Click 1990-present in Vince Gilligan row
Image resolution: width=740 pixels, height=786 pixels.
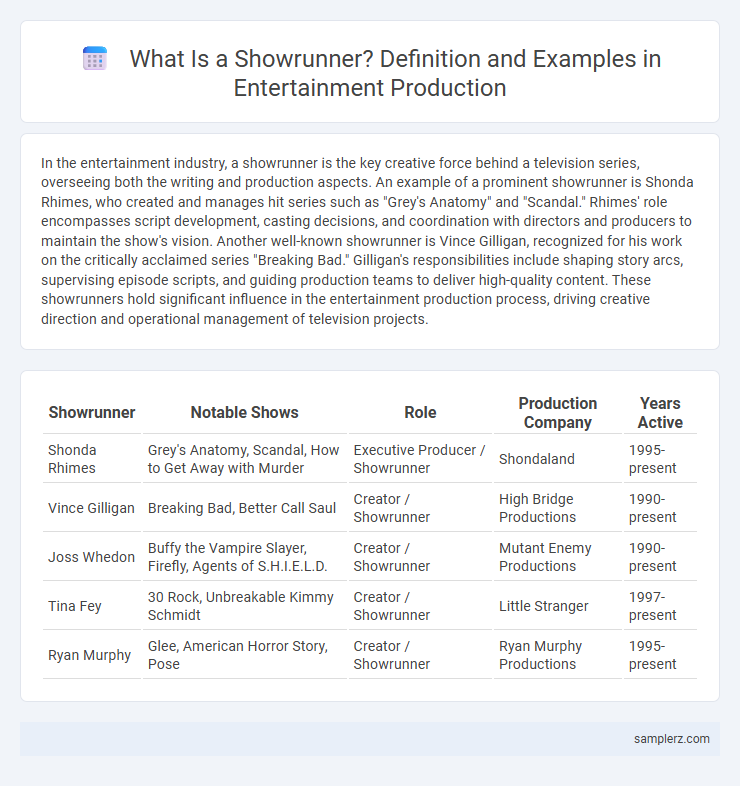660,508
